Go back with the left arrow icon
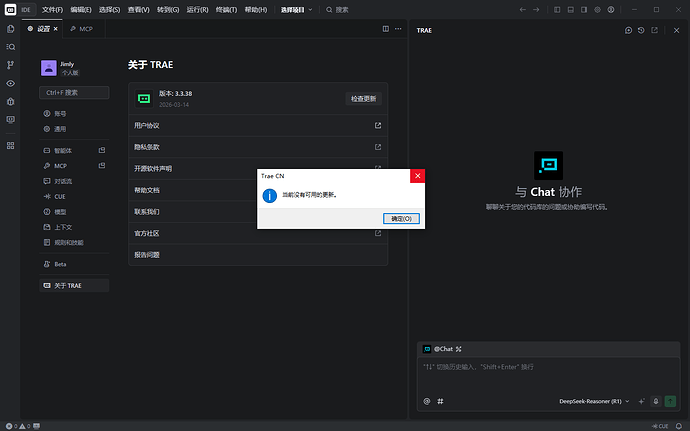This screenshot has width=690, height=431. click(522, 10)
